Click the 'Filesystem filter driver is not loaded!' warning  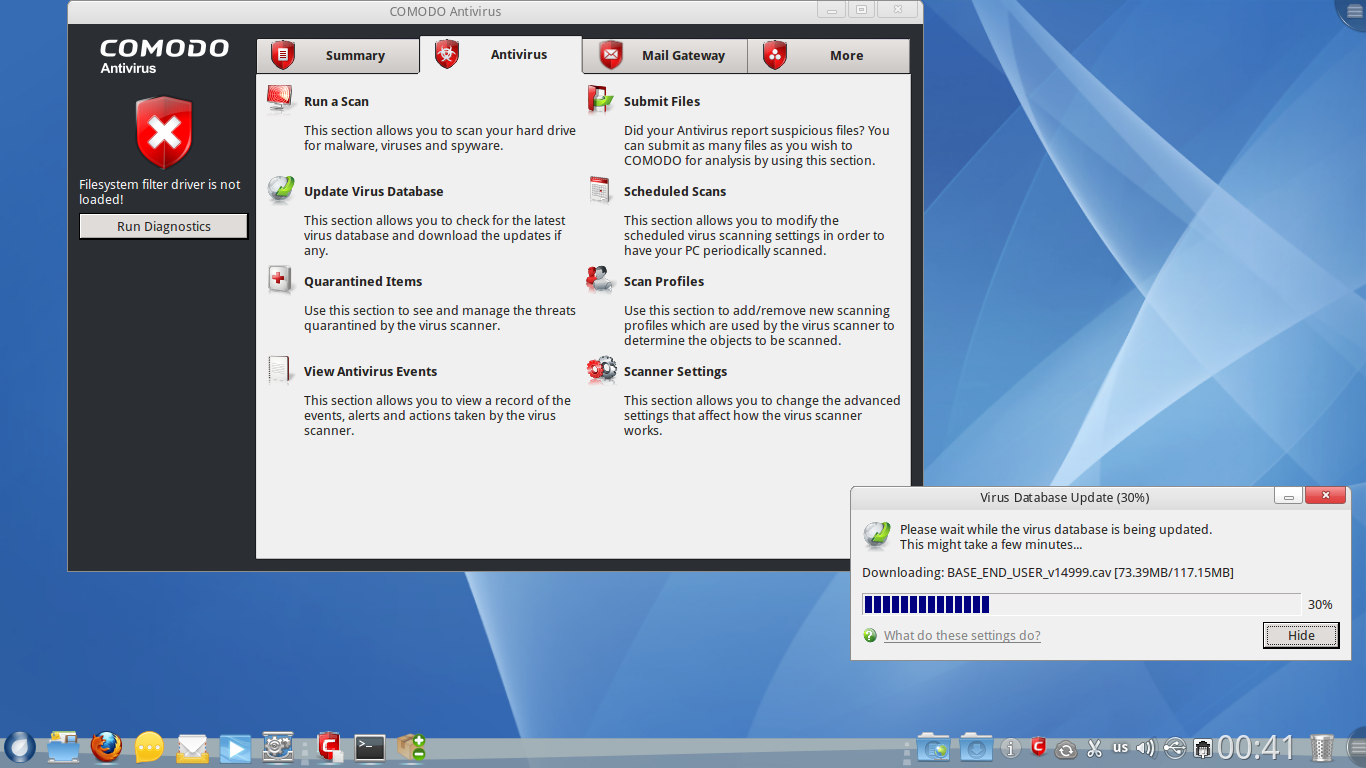[160, 192]
